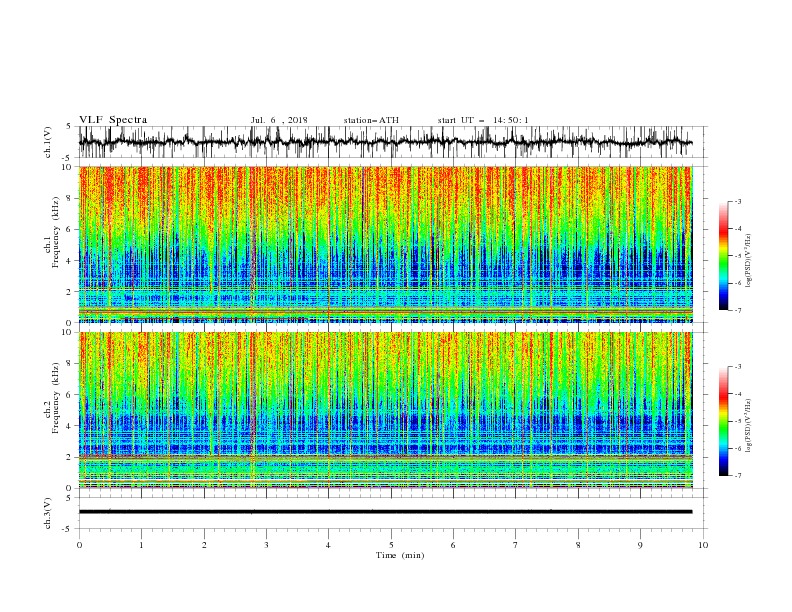Click time axis tick label "8" at bottom

(x=578, y=545)
